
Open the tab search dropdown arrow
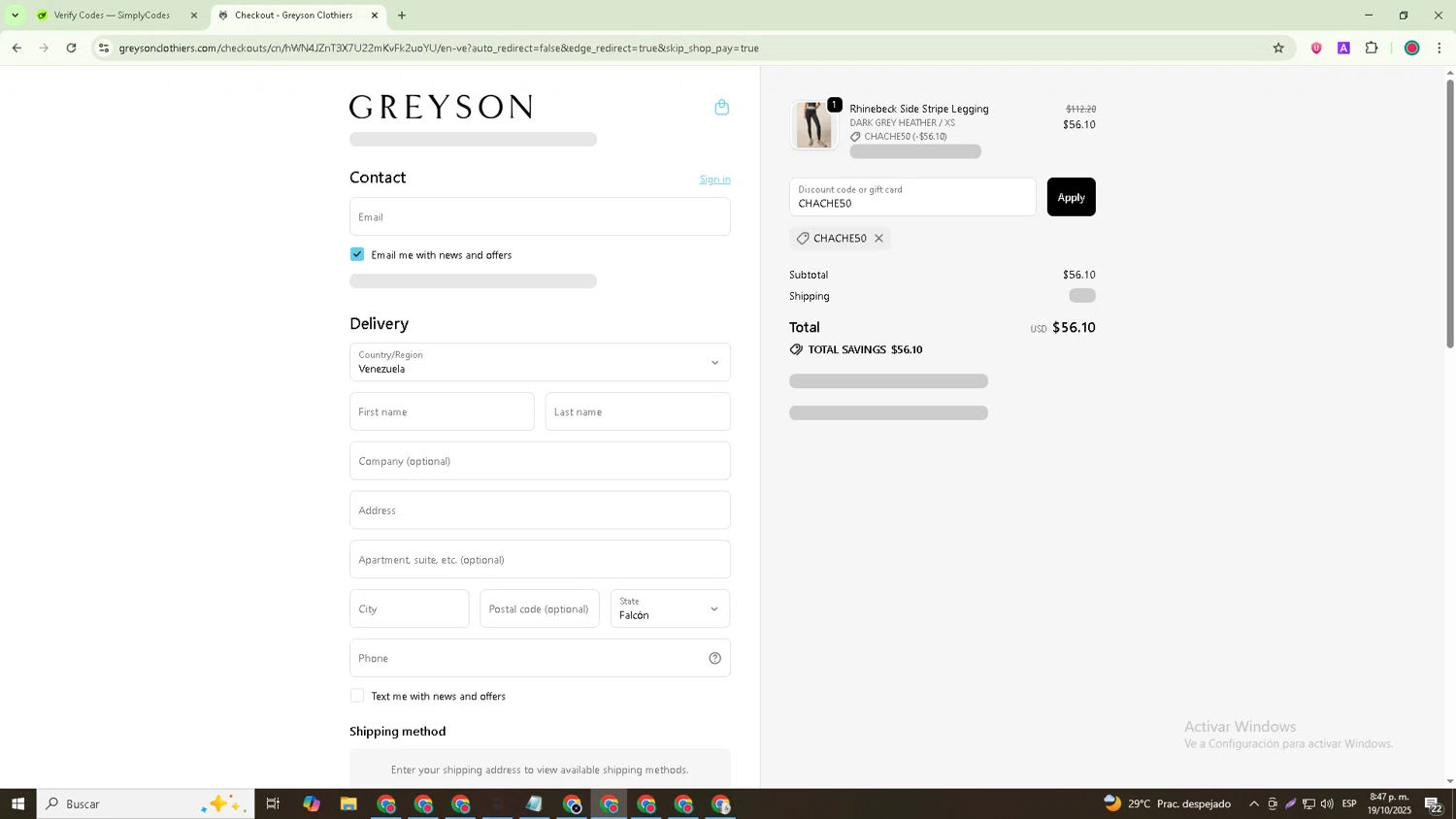tap(15, 16)
